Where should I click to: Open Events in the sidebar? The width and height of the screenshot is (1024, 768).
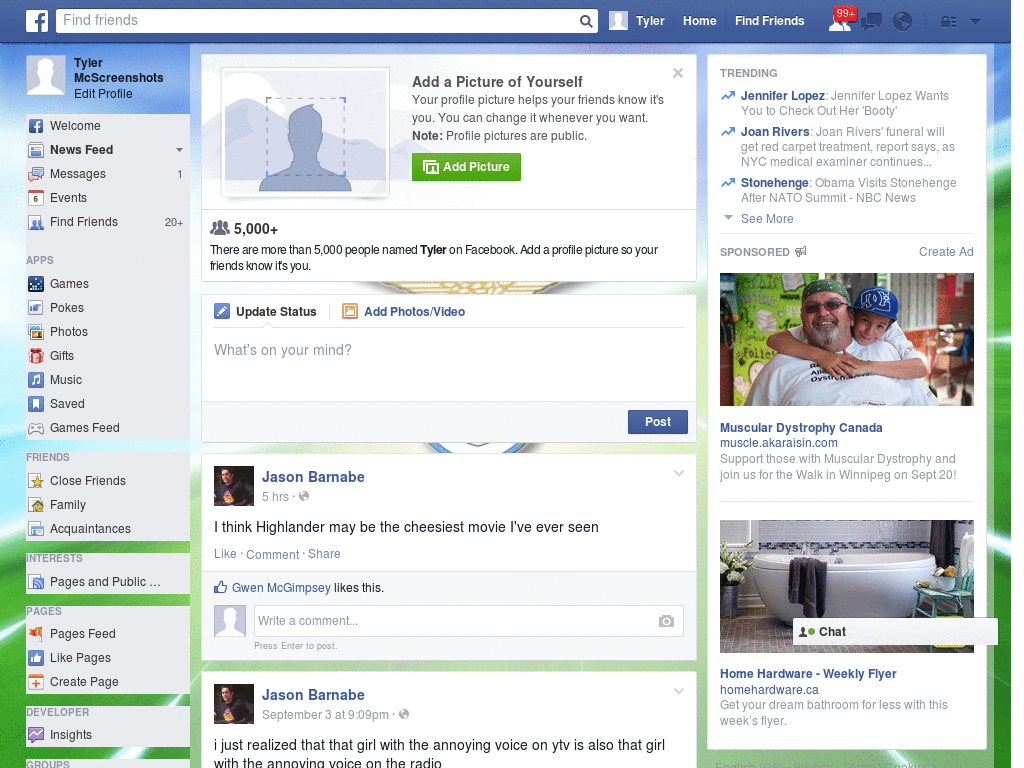click(108, 198)
